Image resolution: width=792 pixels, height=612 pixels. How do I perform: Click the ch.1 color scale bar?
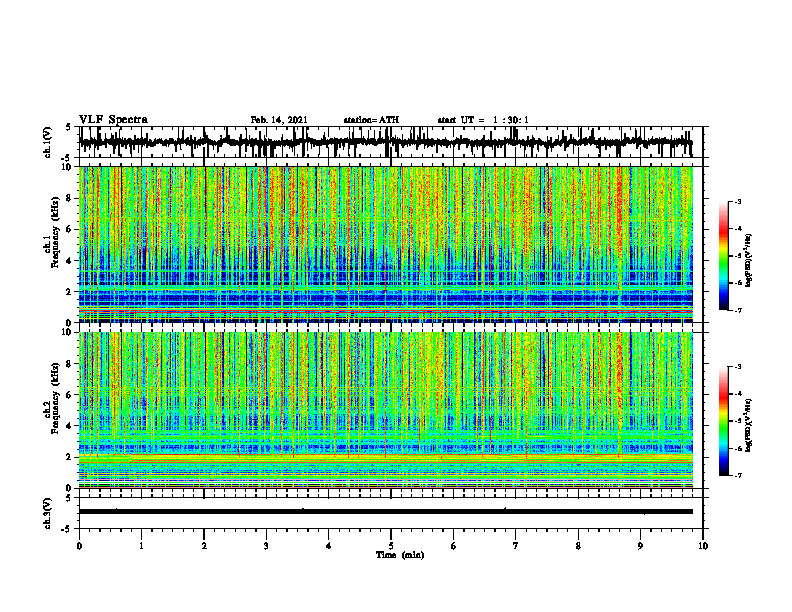[723, 256]
